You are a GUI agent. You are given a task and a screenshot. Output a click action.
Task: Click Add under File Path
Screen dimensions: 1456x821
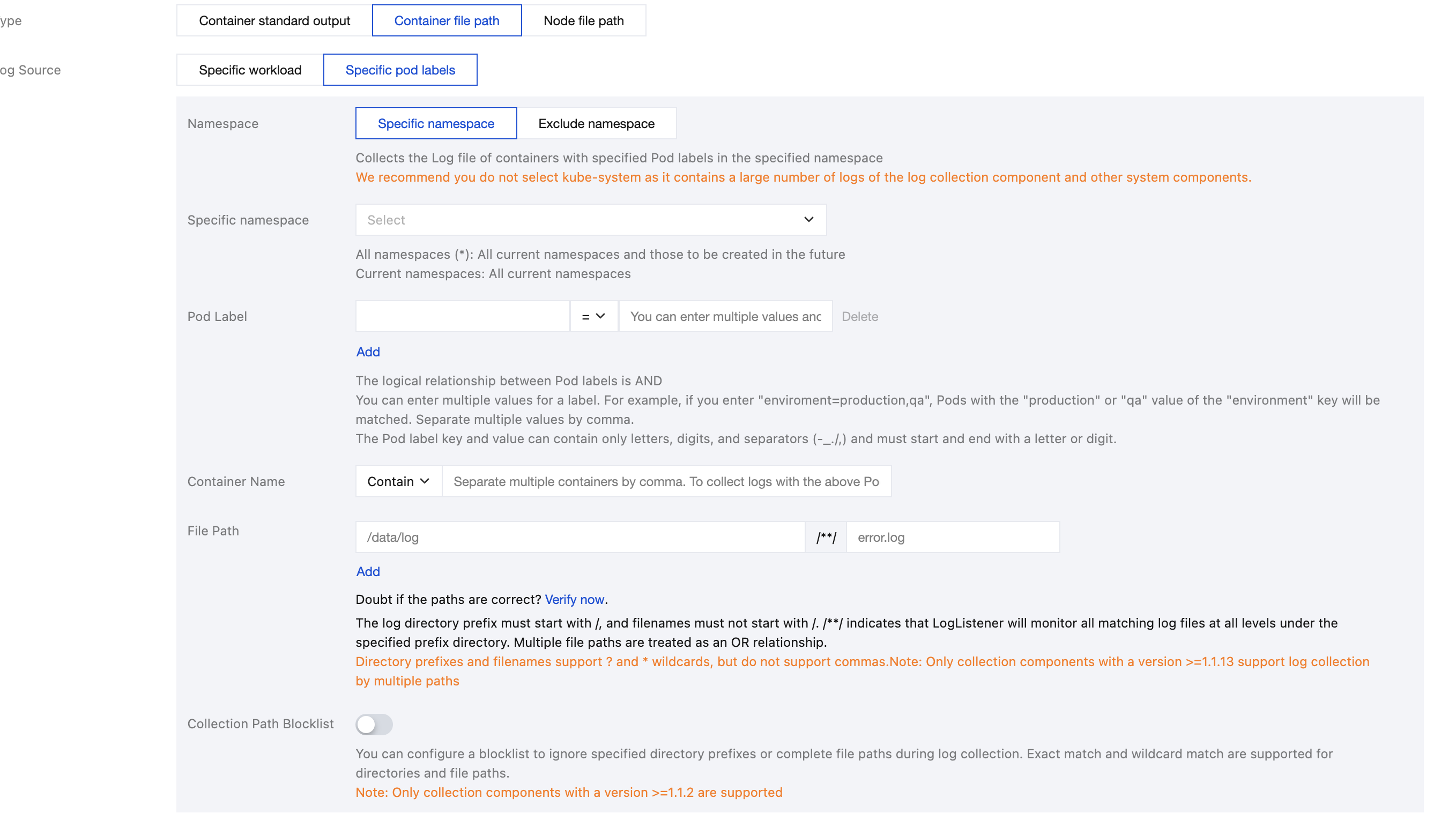pos(367,571)
